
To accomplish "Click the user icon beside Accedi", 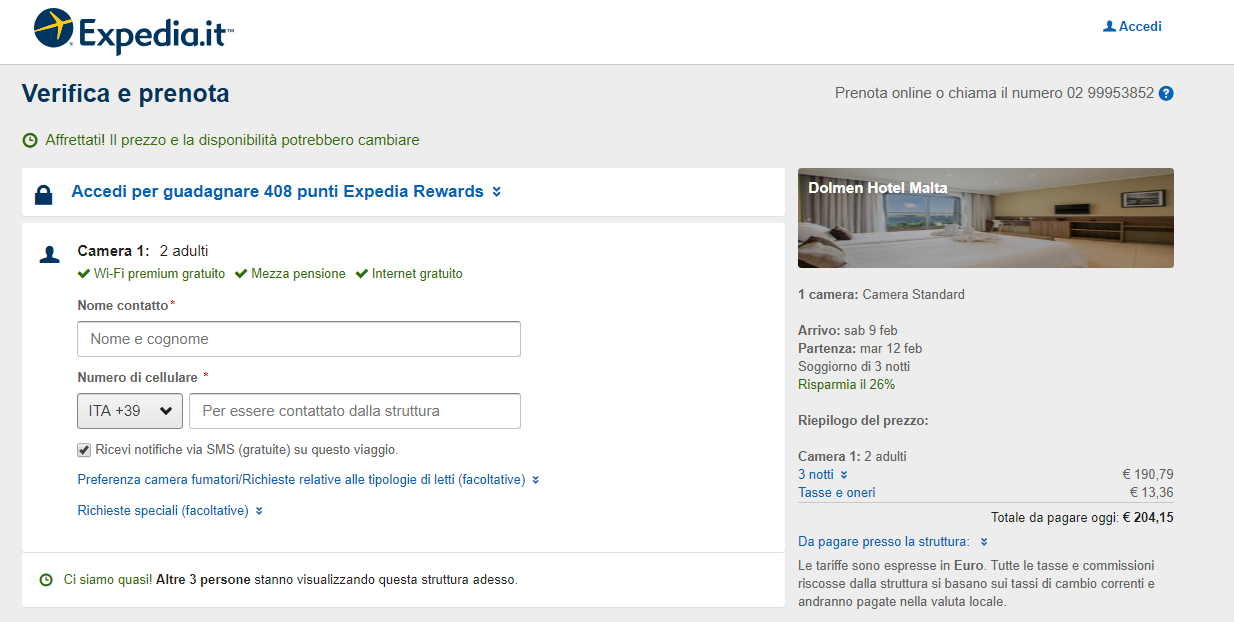I will coord(1109,27).
